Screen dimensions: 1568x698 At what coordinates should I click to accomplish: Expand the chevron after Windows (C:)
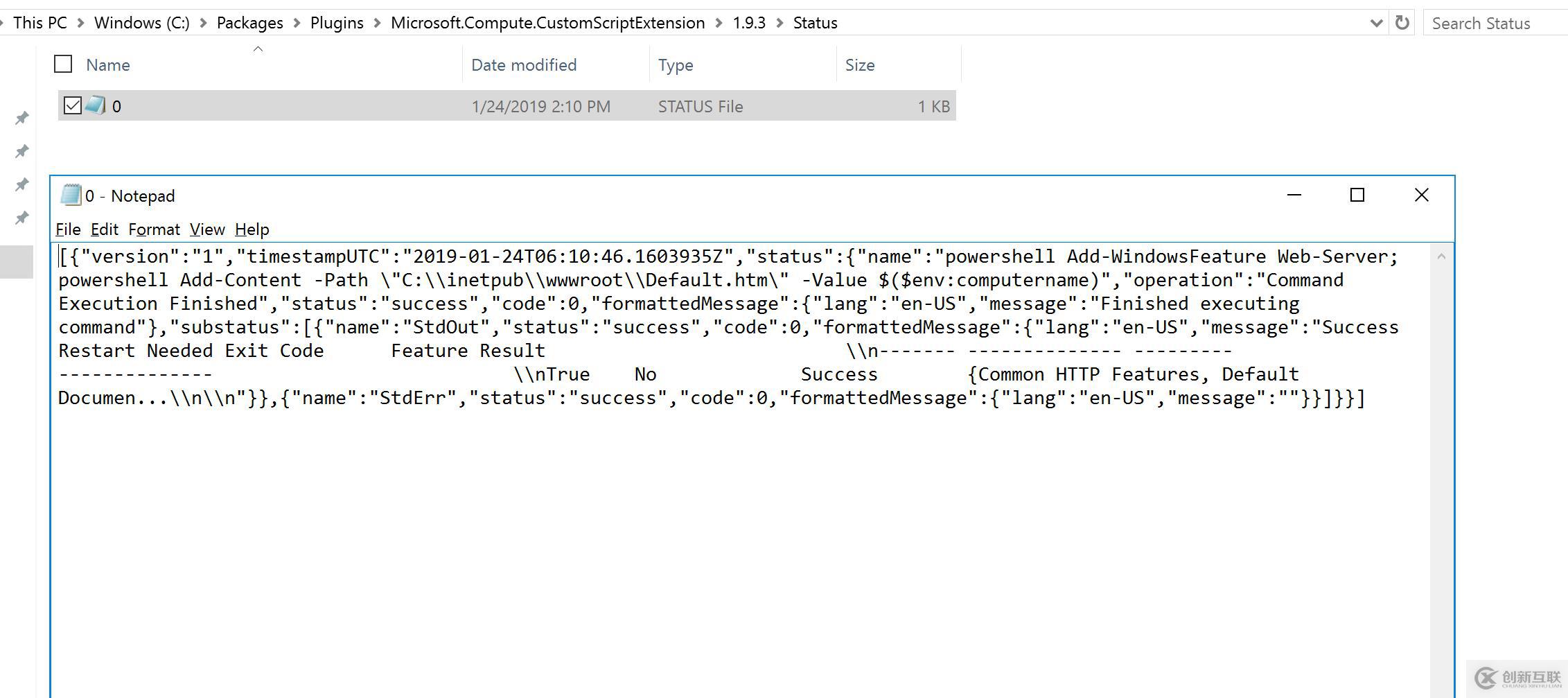[x=204, y=23]
